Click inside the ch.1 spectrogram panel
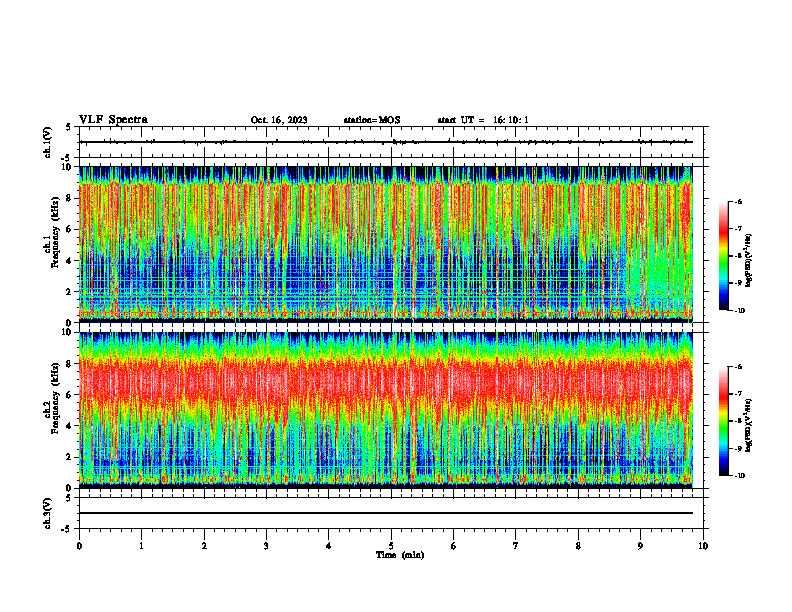The width and height of the screenshot is (792, 612). tap(385, 244)
